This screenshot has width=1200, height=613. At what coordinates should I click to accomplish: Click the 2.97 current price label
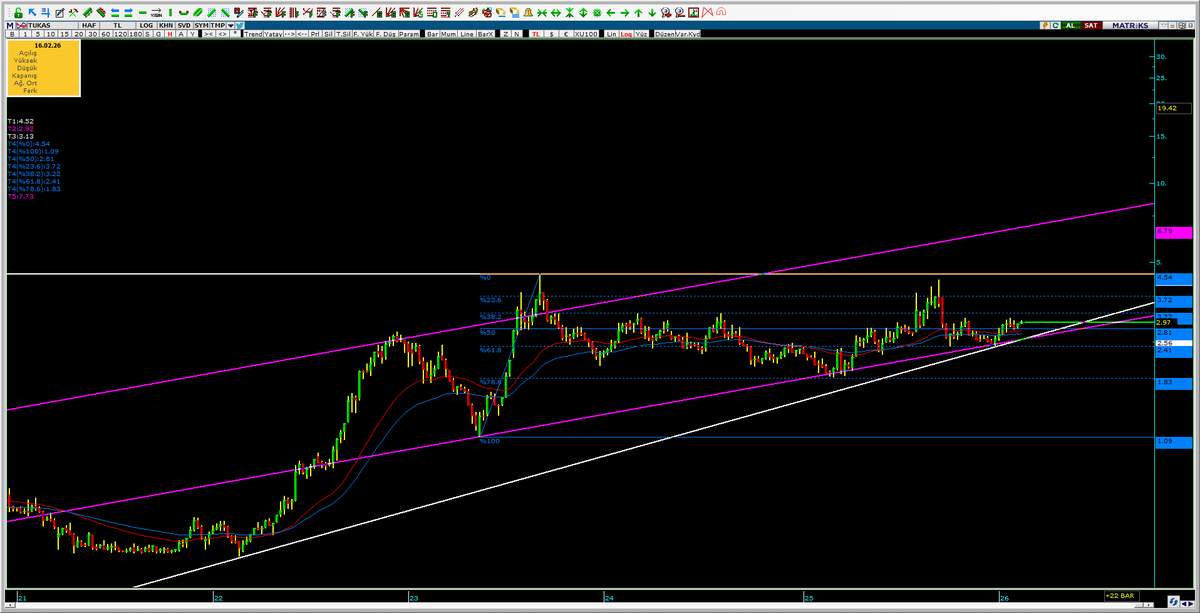[1164, 322]
